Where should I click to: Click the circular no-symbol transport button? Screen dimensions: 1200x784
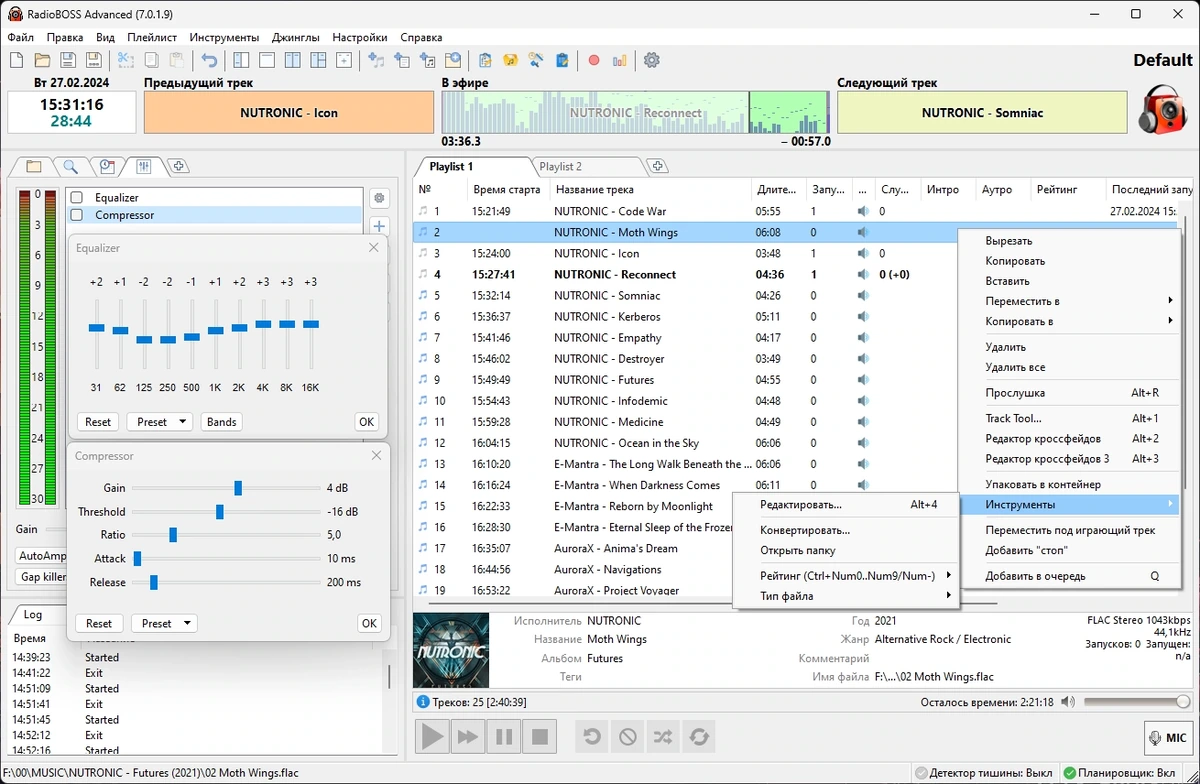(x=627, y=737)
